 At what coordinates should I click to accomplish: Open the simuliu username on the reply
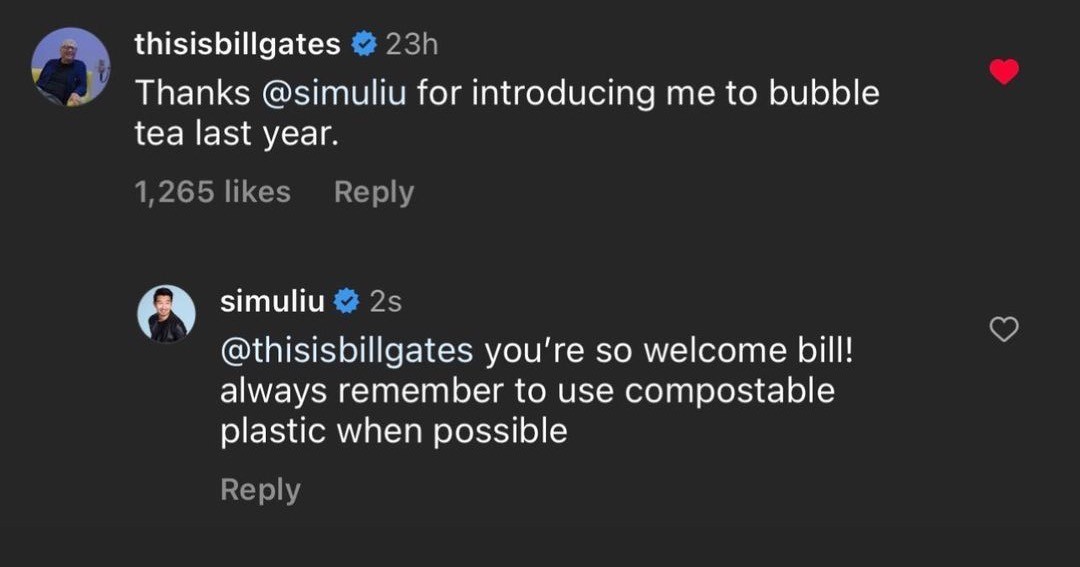click(272, 300)
